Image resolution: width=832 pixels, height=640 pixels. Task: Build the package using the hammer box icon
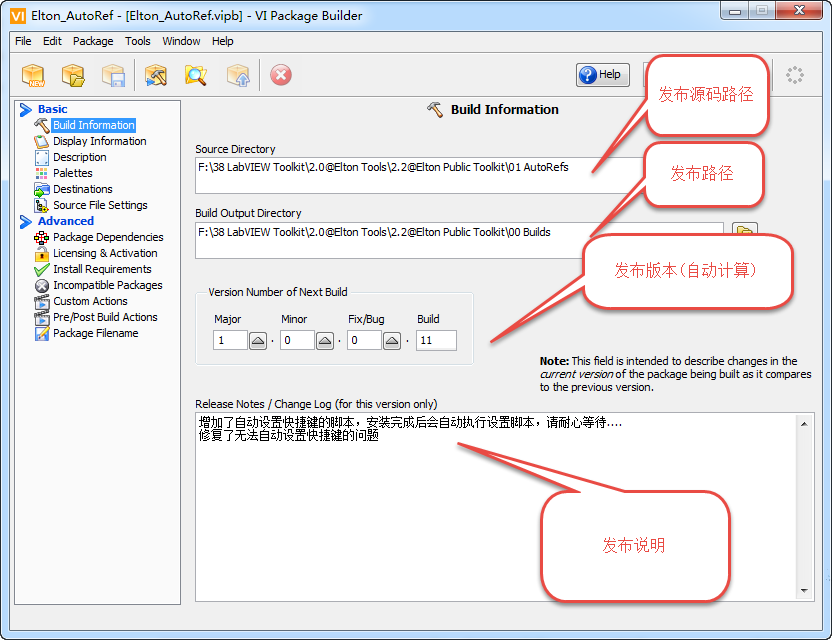[156, 75]
